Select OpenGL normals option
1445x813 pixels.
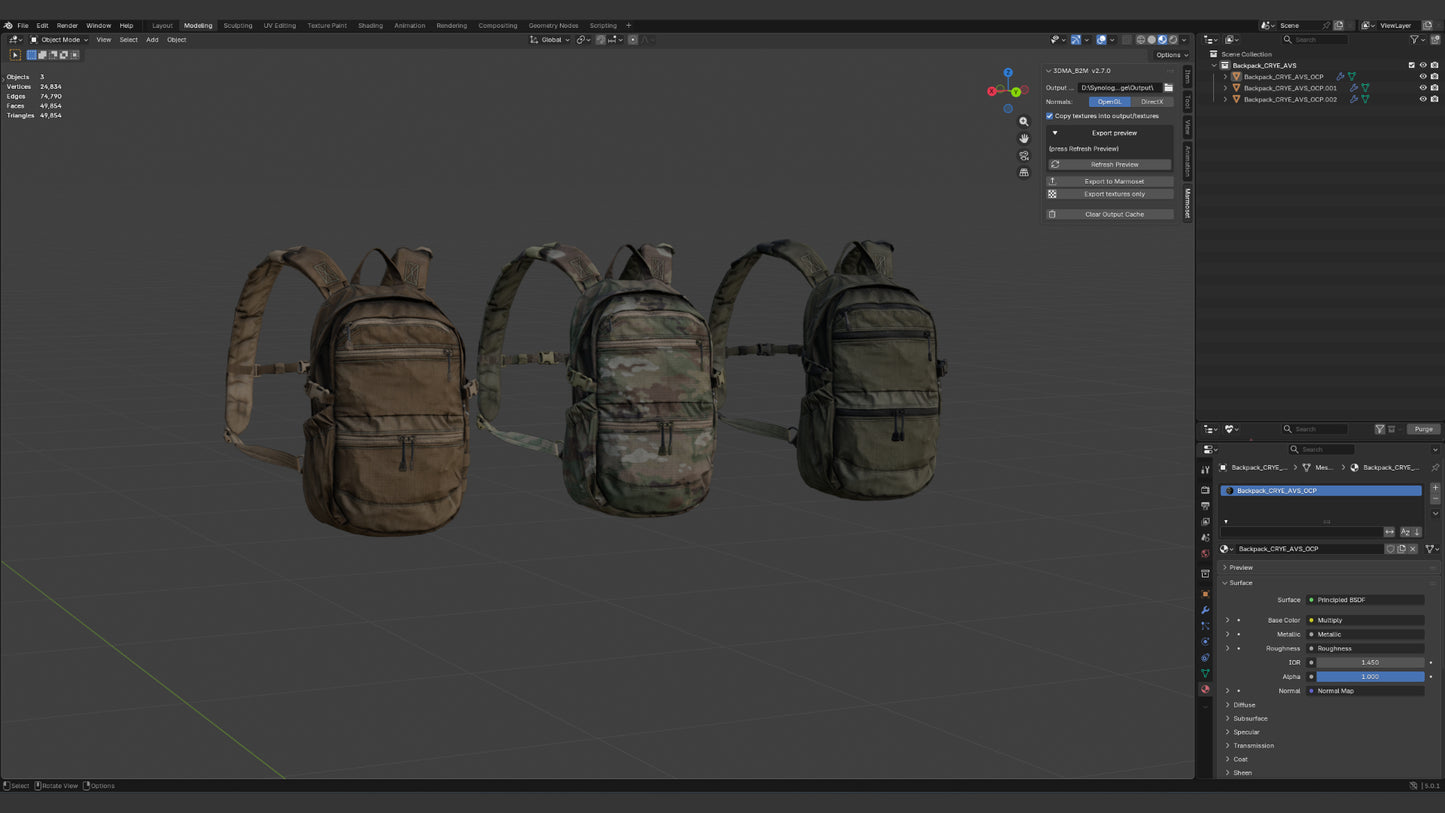(1109, 102)
